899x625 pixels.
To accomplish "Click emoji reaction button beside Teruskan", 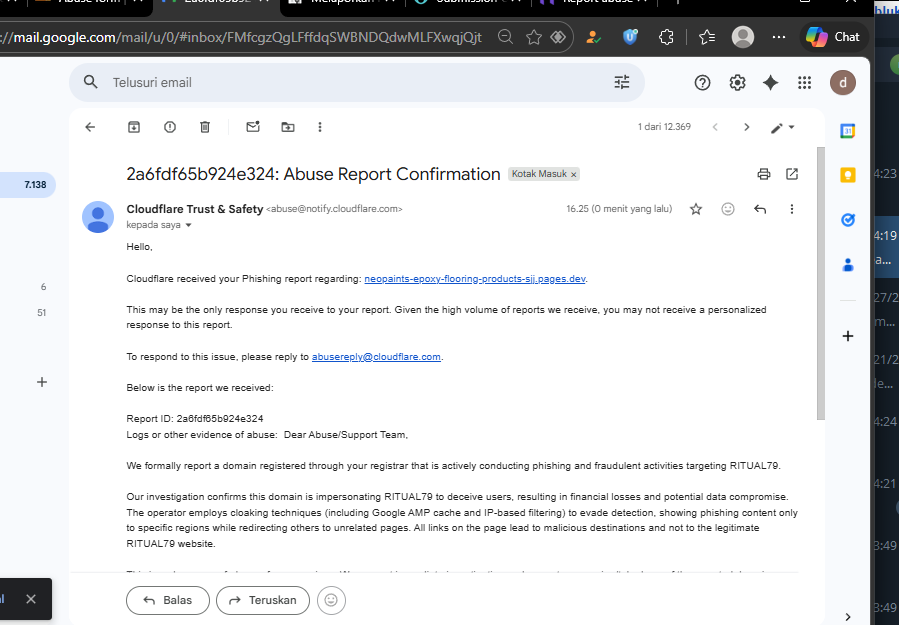I will 331,600.
